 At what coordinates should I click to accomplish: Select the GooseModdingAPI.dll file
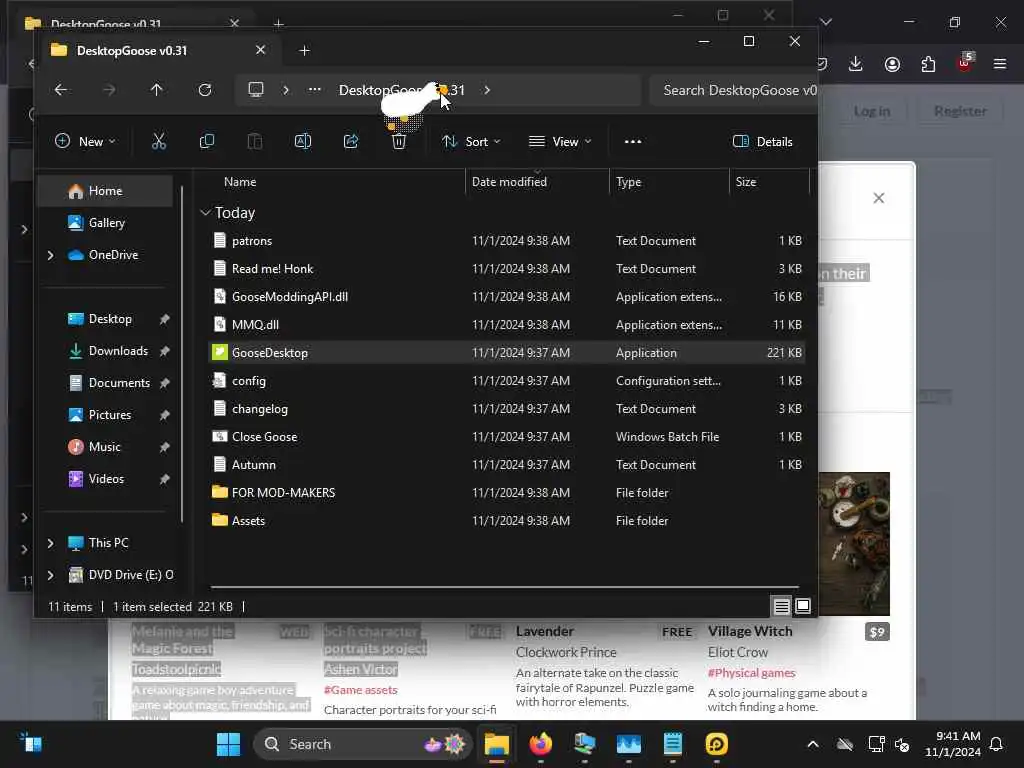[289, 296]
